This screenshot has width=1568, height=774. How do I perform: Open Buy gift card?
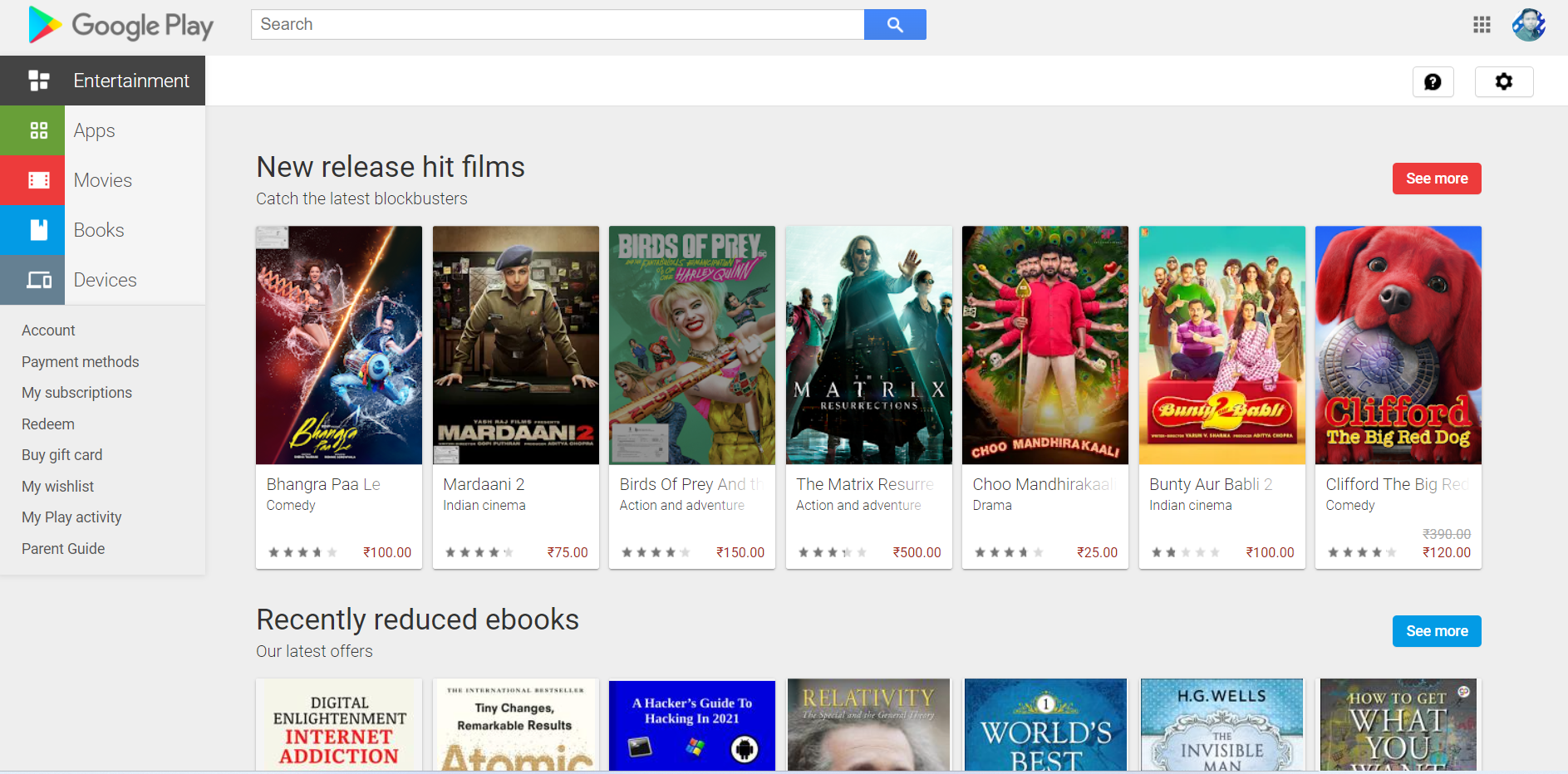pos(62,455)
